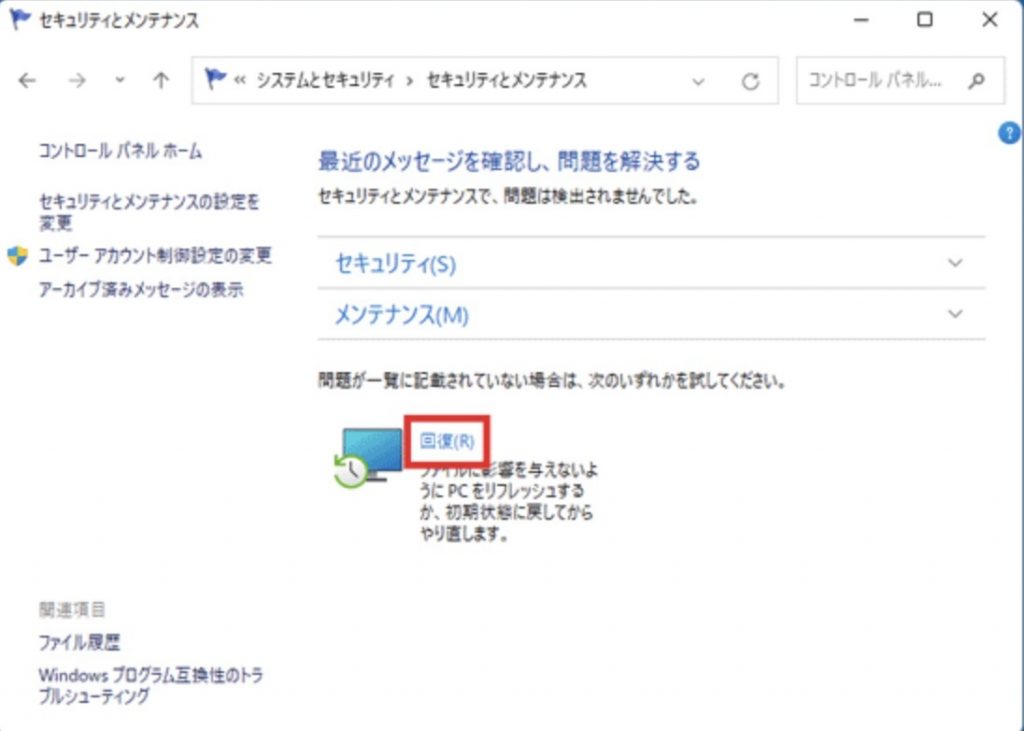Click chevron beside メンテナンス(M)
The height and width of the screenshot is (731, 1024).
coord(955,314)
